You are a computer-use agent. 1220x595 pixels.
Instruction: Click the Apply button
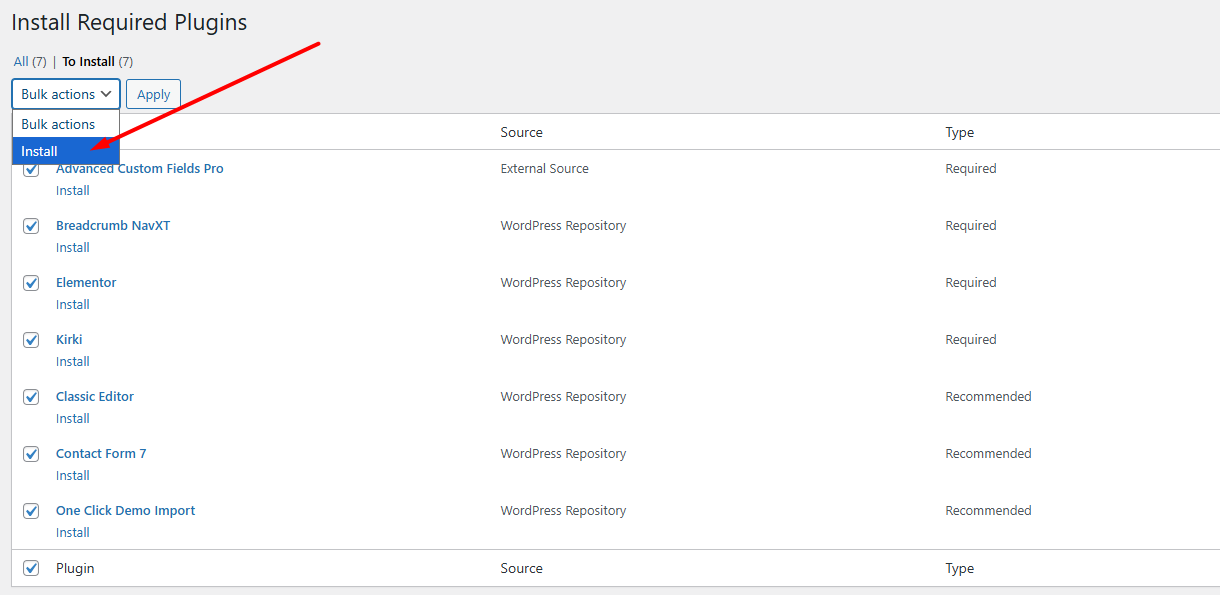tap(153, 94)
